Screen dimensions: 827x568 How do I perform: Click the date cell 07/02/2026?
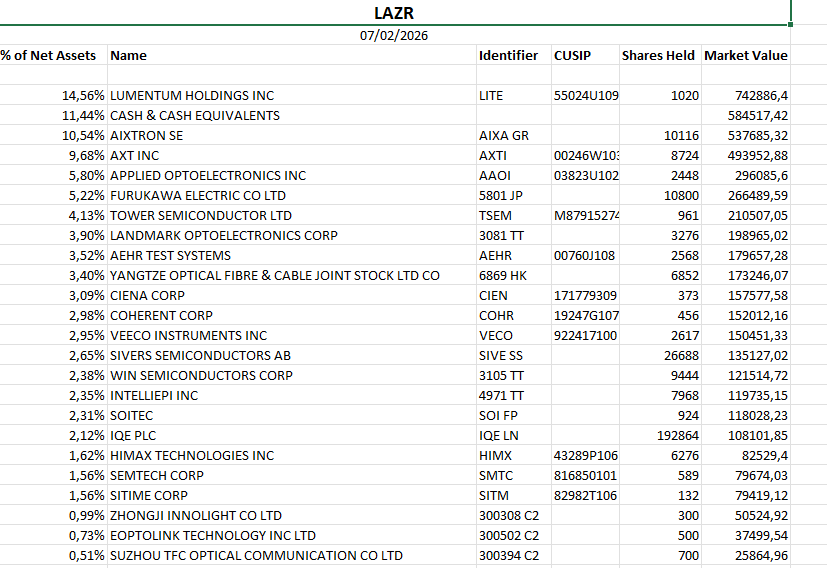click(394, 35)
